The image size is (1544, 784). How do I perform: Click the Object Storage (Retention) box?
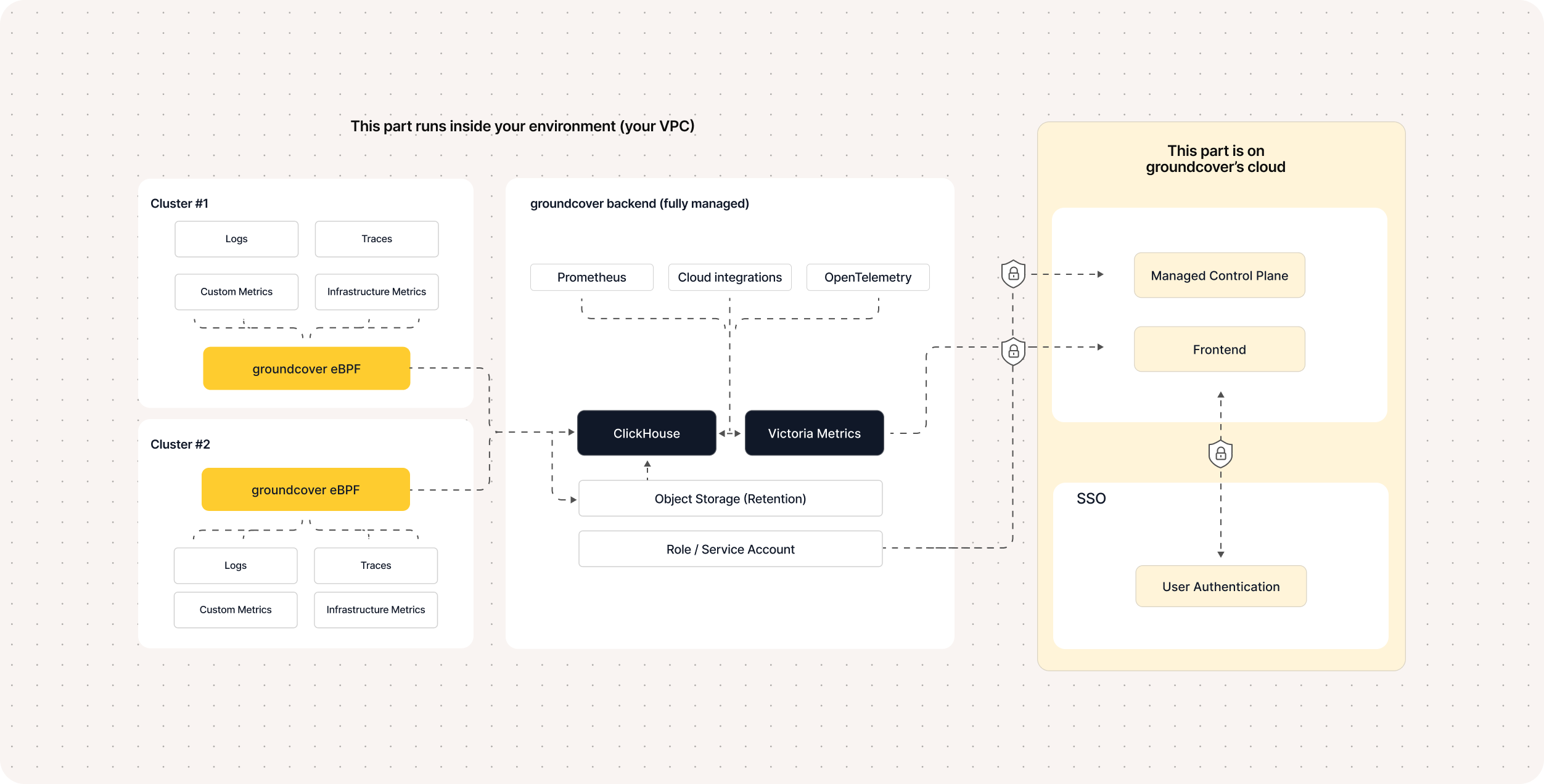[731, 499]
